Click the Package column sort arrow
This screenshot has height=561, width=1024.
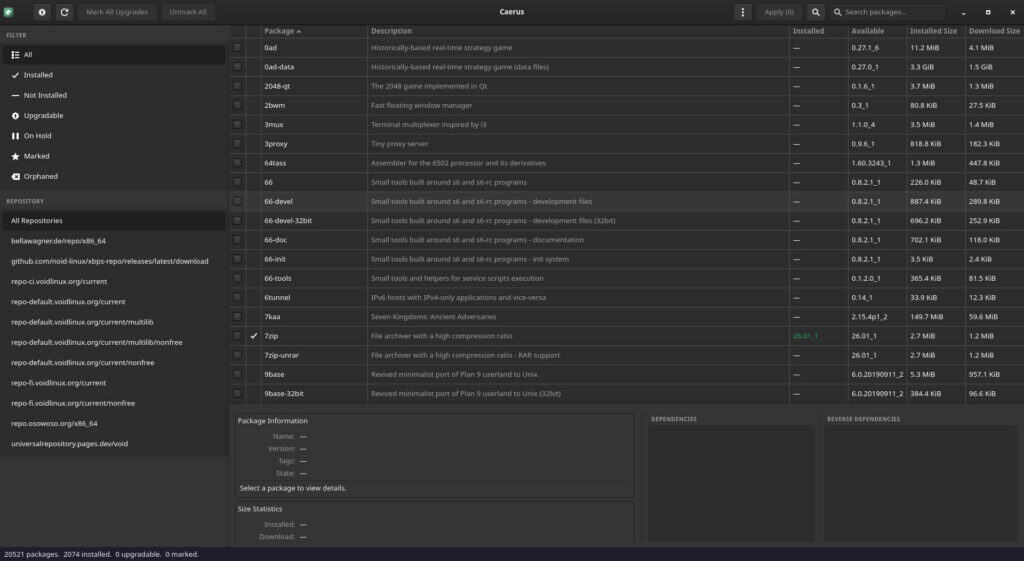click(298, 31)
